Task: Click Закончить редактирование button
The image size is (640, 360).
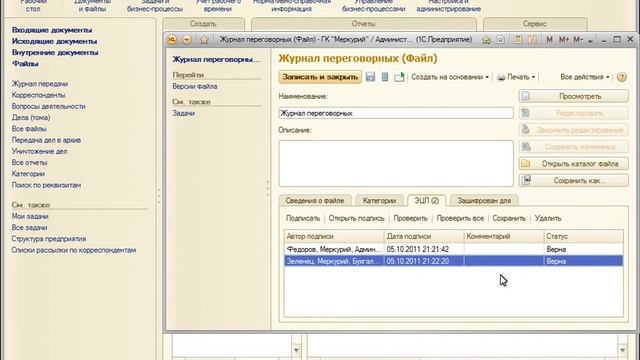Action: point(573,130)
